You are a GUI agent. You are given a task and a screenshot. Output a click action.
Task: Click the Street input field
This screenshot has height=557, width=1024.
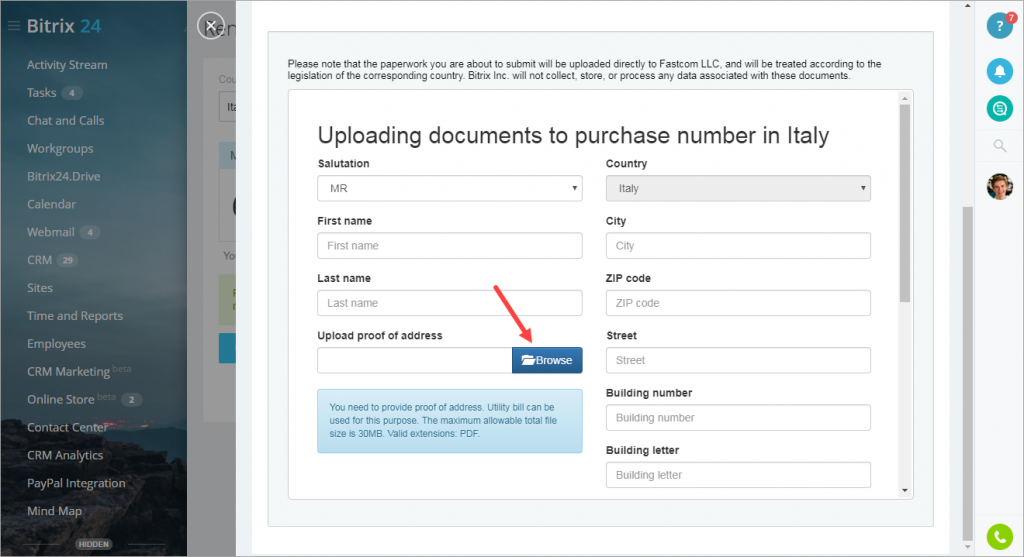(738, 360)
